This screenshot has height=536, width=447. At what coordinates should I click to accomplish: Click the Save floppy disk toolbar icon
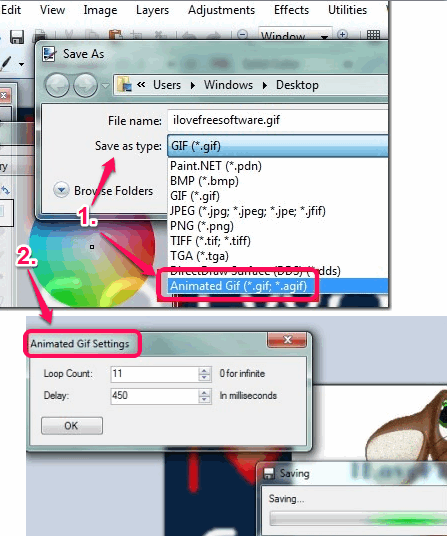click(16, 37)
